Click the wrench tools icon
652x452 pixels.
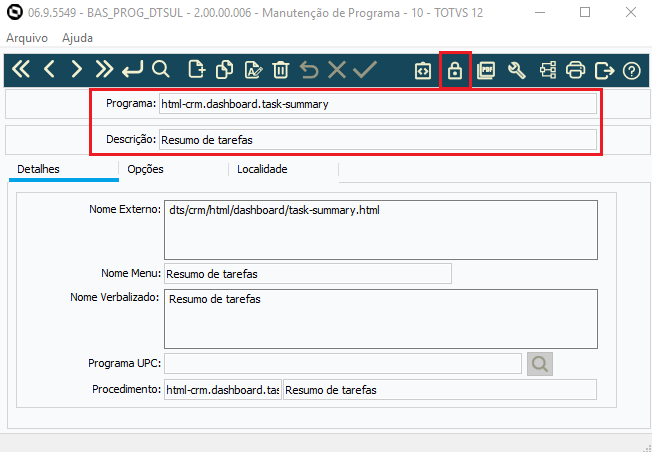pyautogui.click(x=517, y=70)
